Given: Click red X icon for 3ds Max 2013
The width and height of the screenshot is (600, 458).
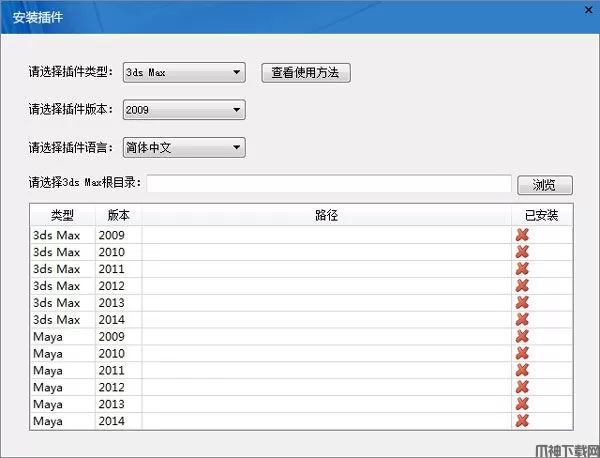Looking at the screenshot, I should coord(522,303).
